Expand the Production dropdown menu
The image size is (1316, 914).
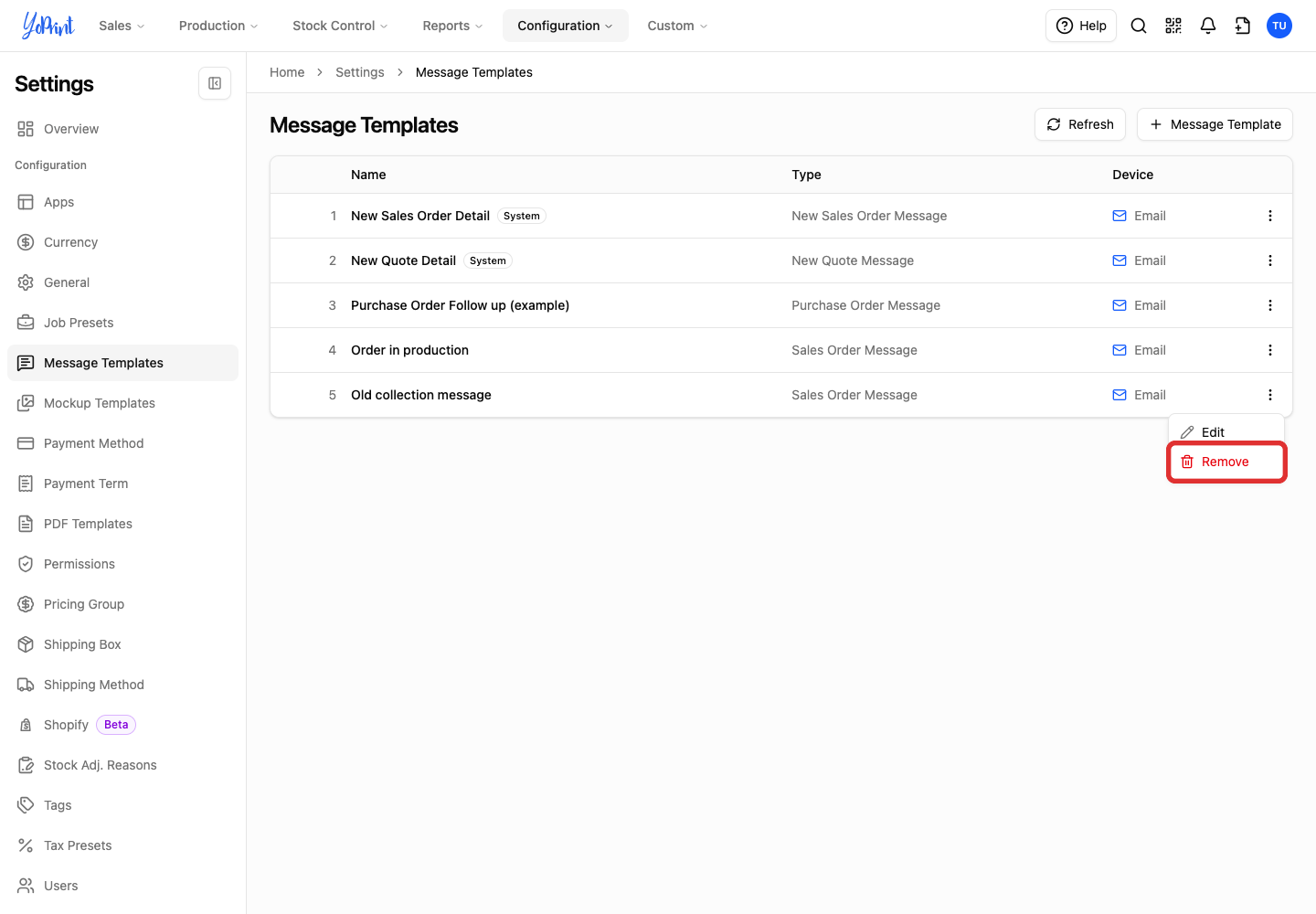pyautogui.click(x=218, y=26)
